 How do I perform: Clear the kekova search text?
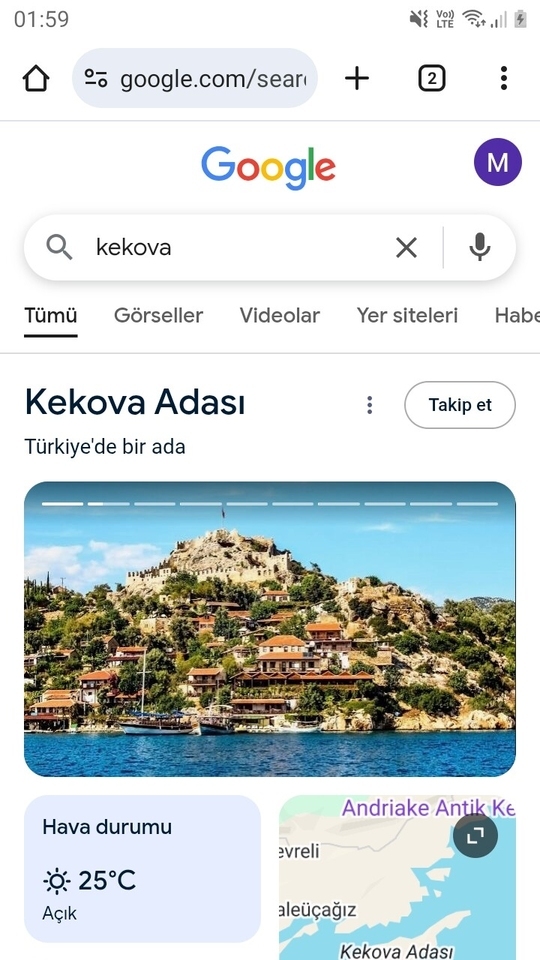tap(406, 247)
